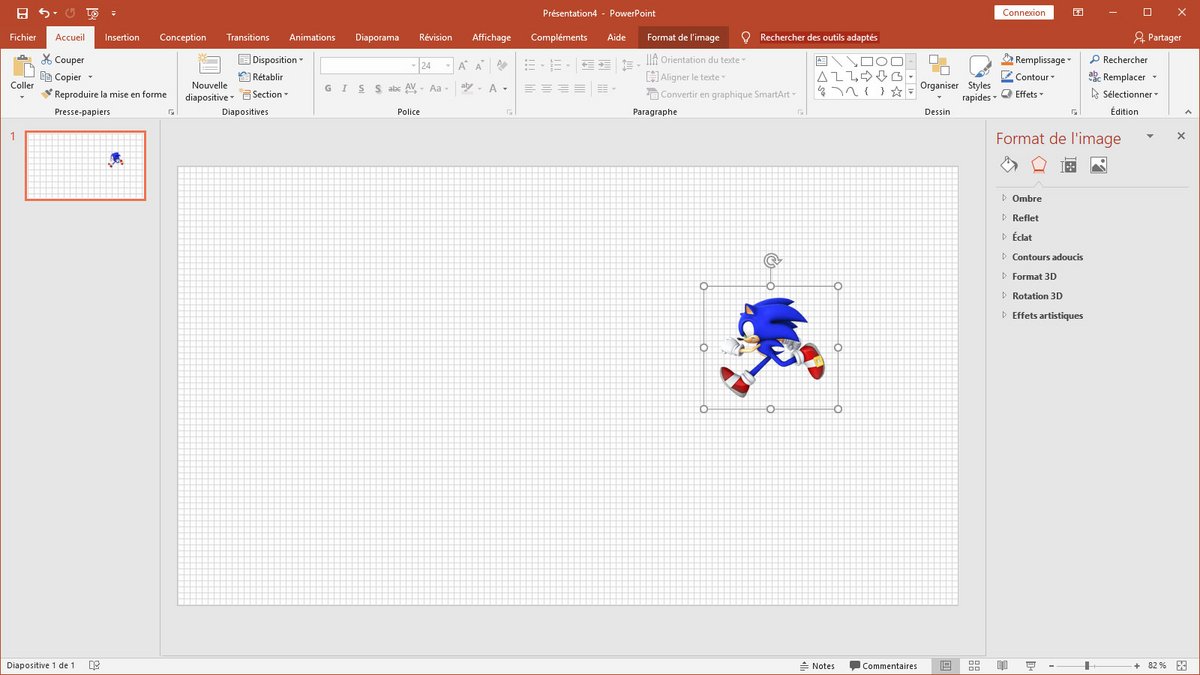
Task: Open the Remplissage fill dropdown
Action: 1036,60
